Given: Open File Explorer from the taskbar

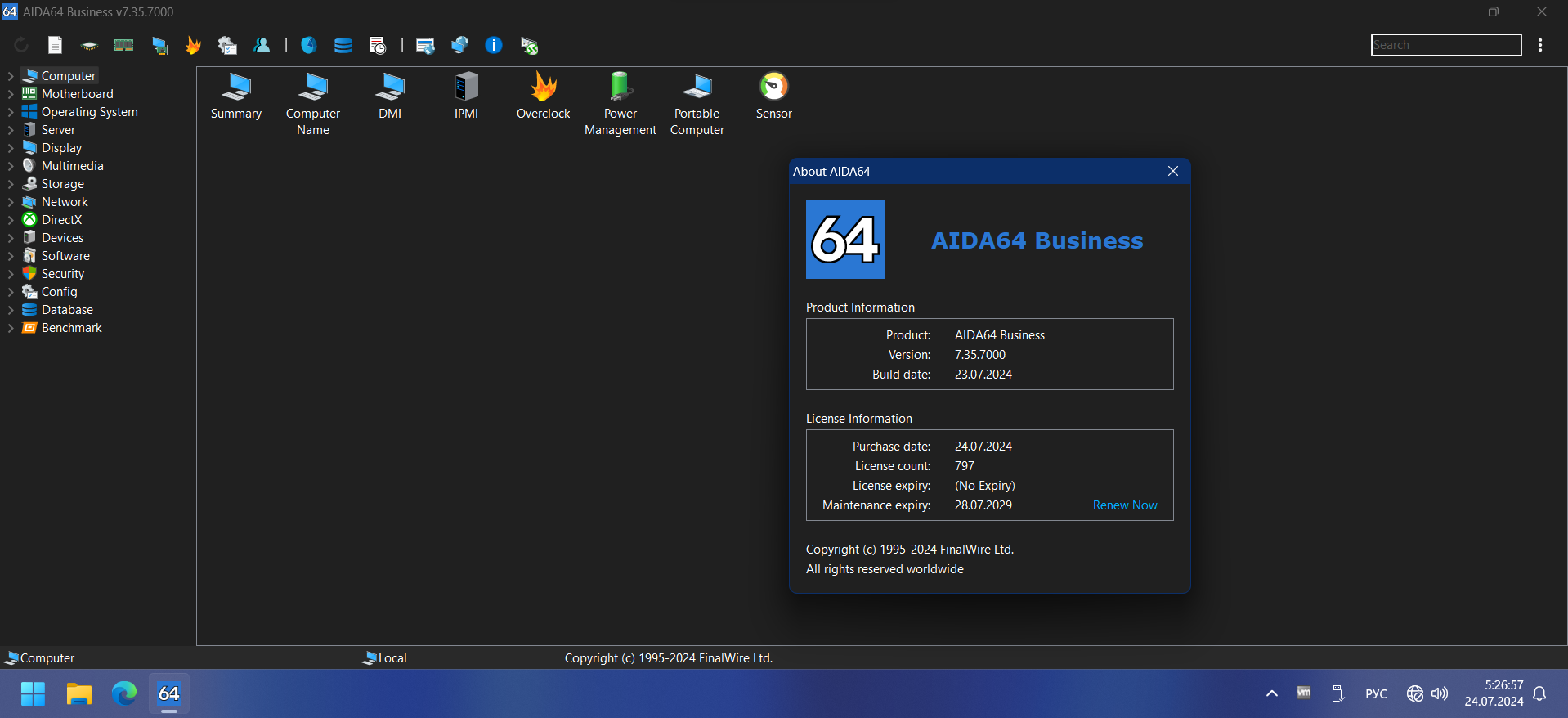Looking at the screenshot, I should (78, 694).
